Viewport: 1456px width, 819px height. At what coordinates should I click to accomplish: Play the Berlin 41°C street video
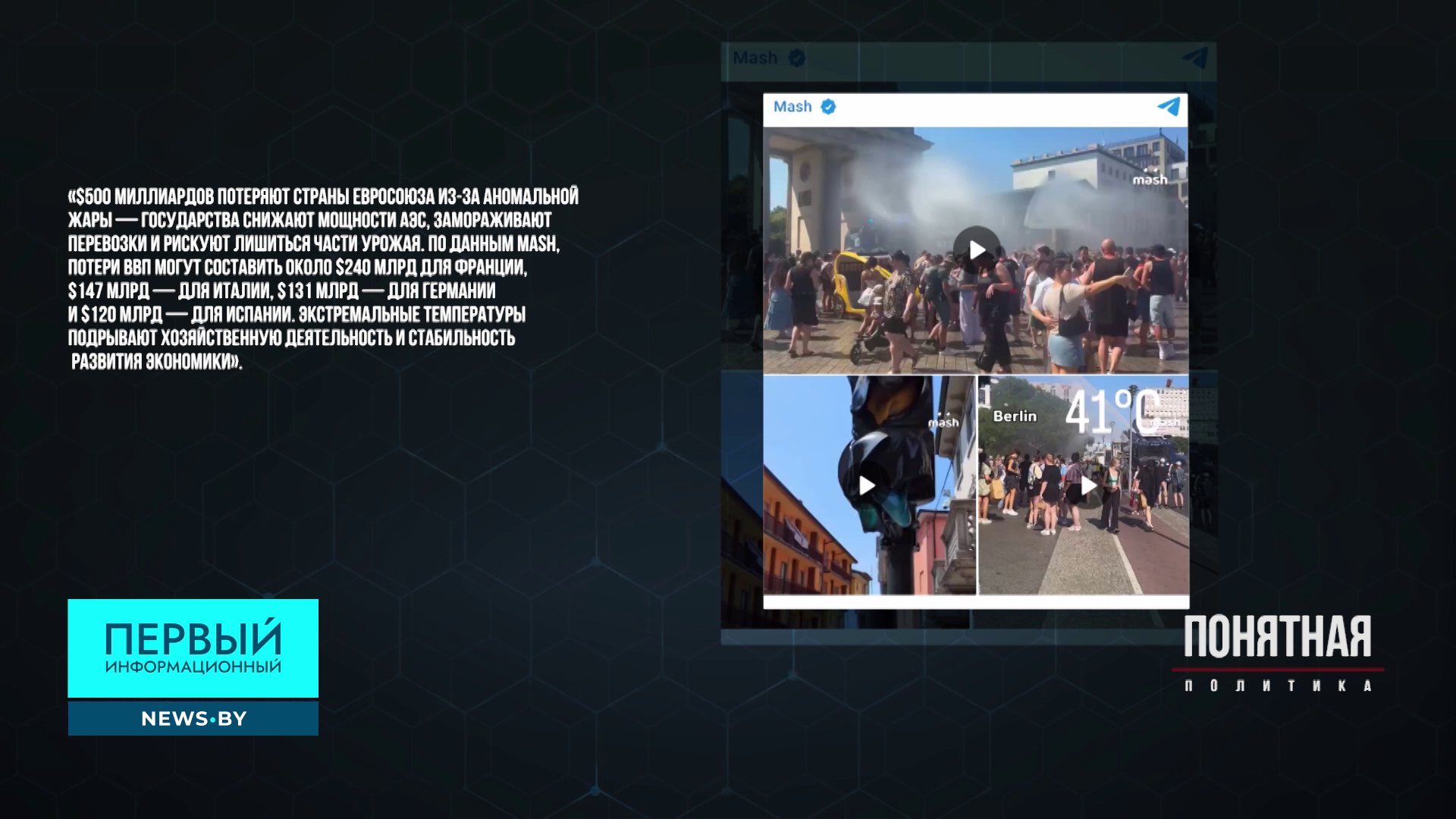point(1088,486)
